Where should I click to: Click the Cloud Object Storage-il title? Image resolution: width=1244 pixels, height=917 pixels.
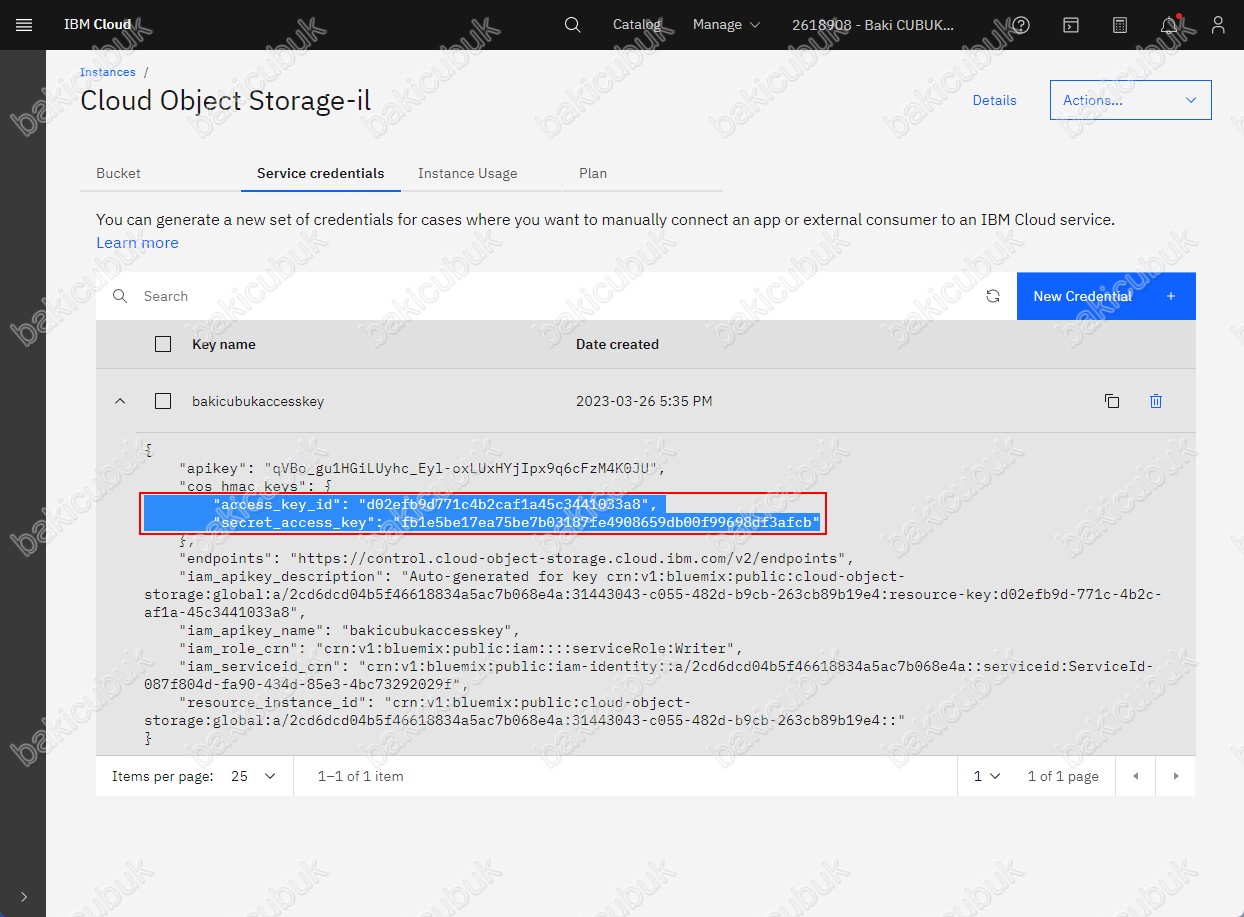pos(226,101)
